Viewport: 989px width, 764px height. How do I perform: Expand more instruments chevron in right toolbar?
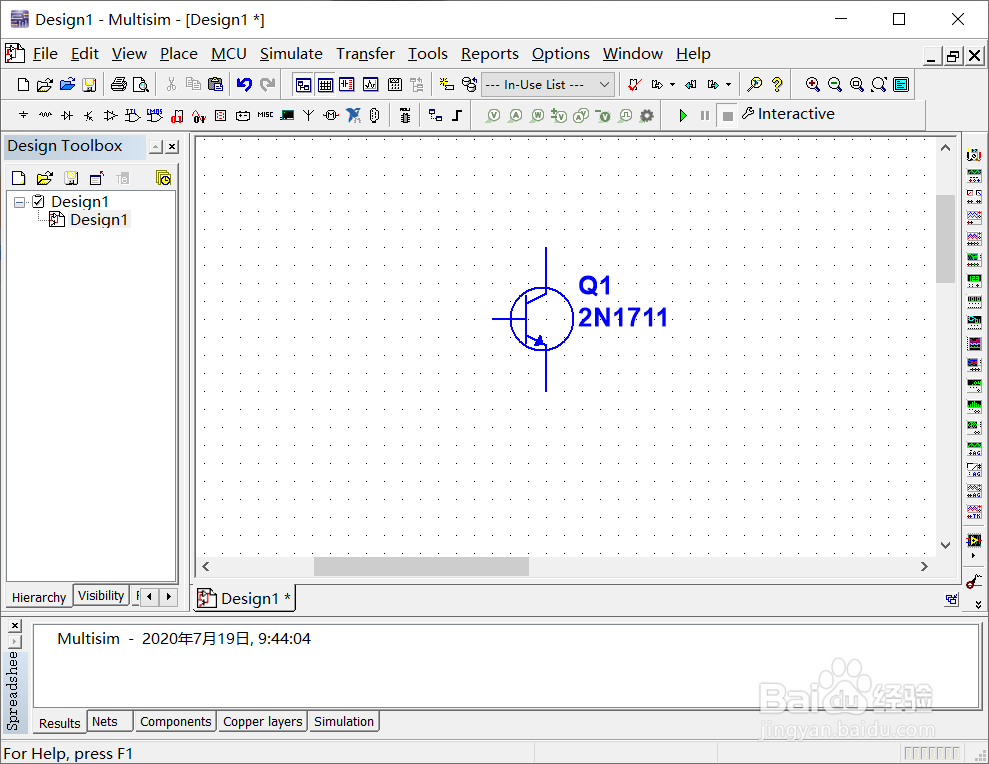click(x=978, y=604)
